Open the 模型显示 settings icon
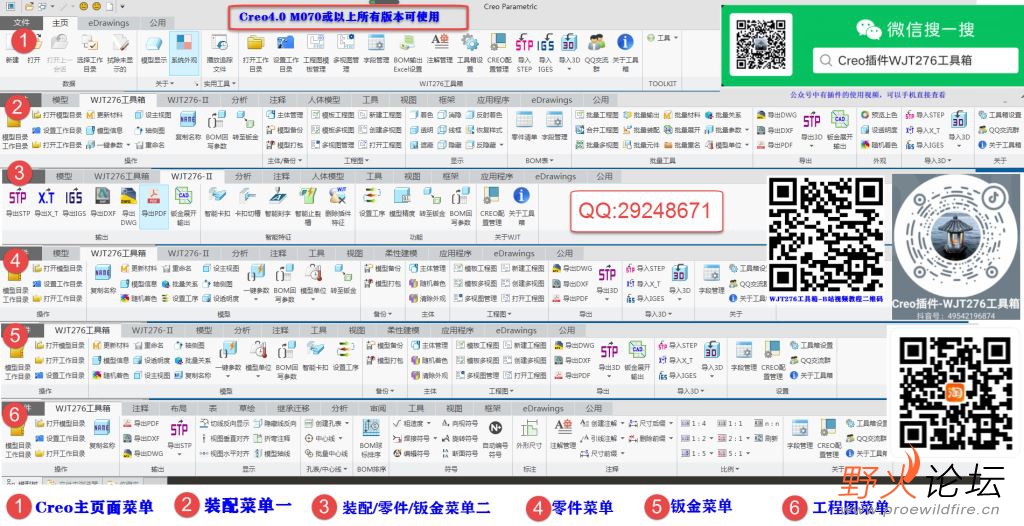The height and width of the screenshot is (526, 1024). point(153,49)
